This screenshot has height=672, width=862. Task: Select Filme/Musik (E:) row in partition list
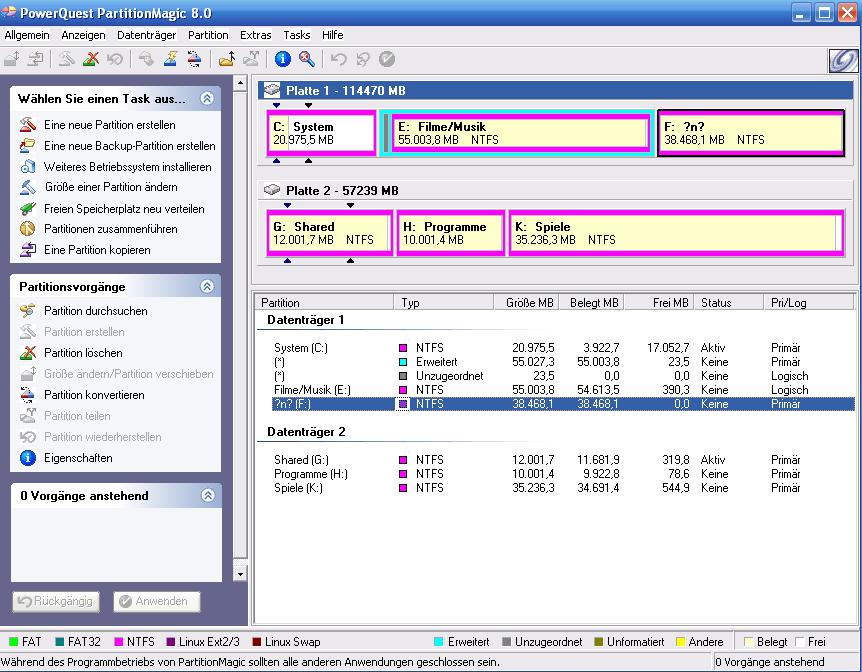tap(563, 389)
